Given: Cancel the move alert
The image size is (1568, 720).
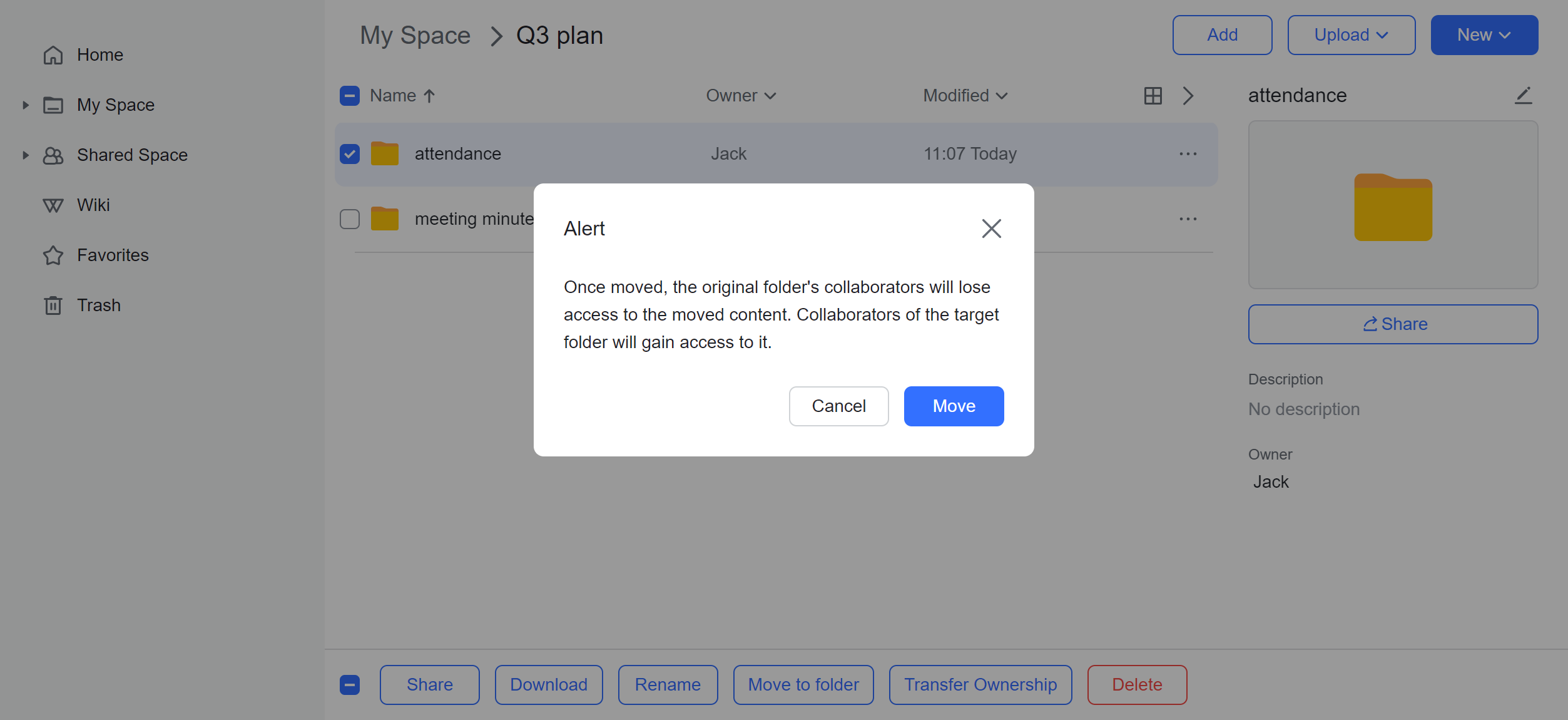Looking at the screenshot, I should coord(838,406).
